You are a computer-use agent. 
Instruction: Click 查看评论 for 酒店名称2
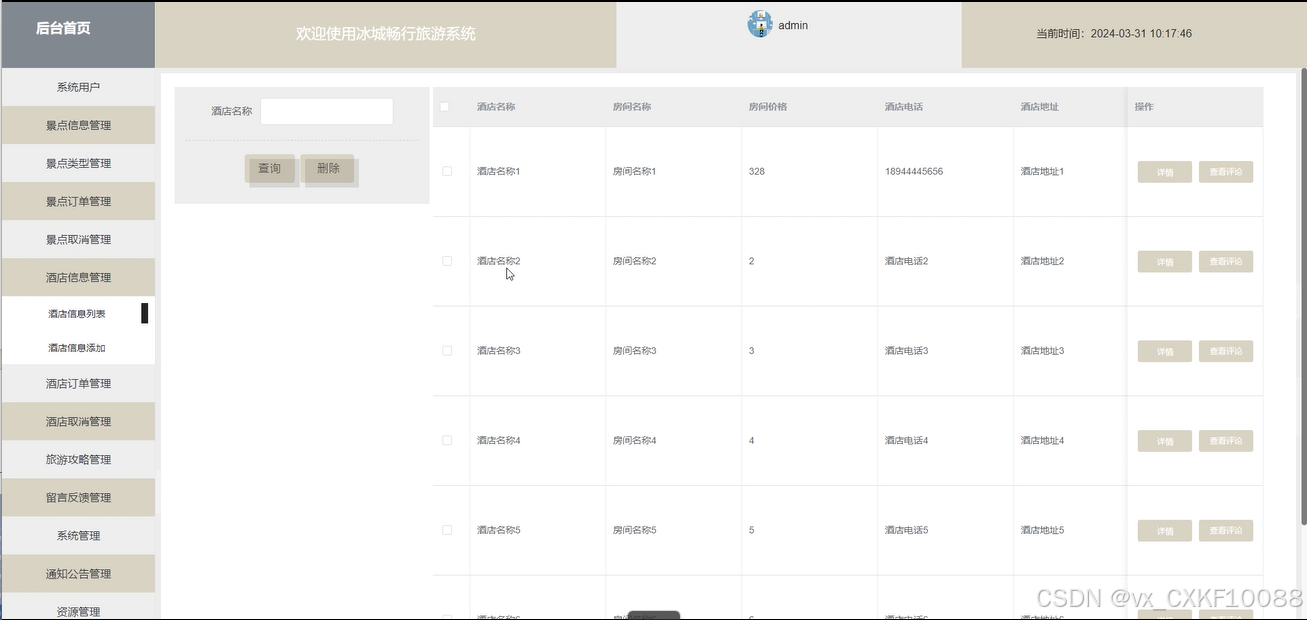point(1226,262)
